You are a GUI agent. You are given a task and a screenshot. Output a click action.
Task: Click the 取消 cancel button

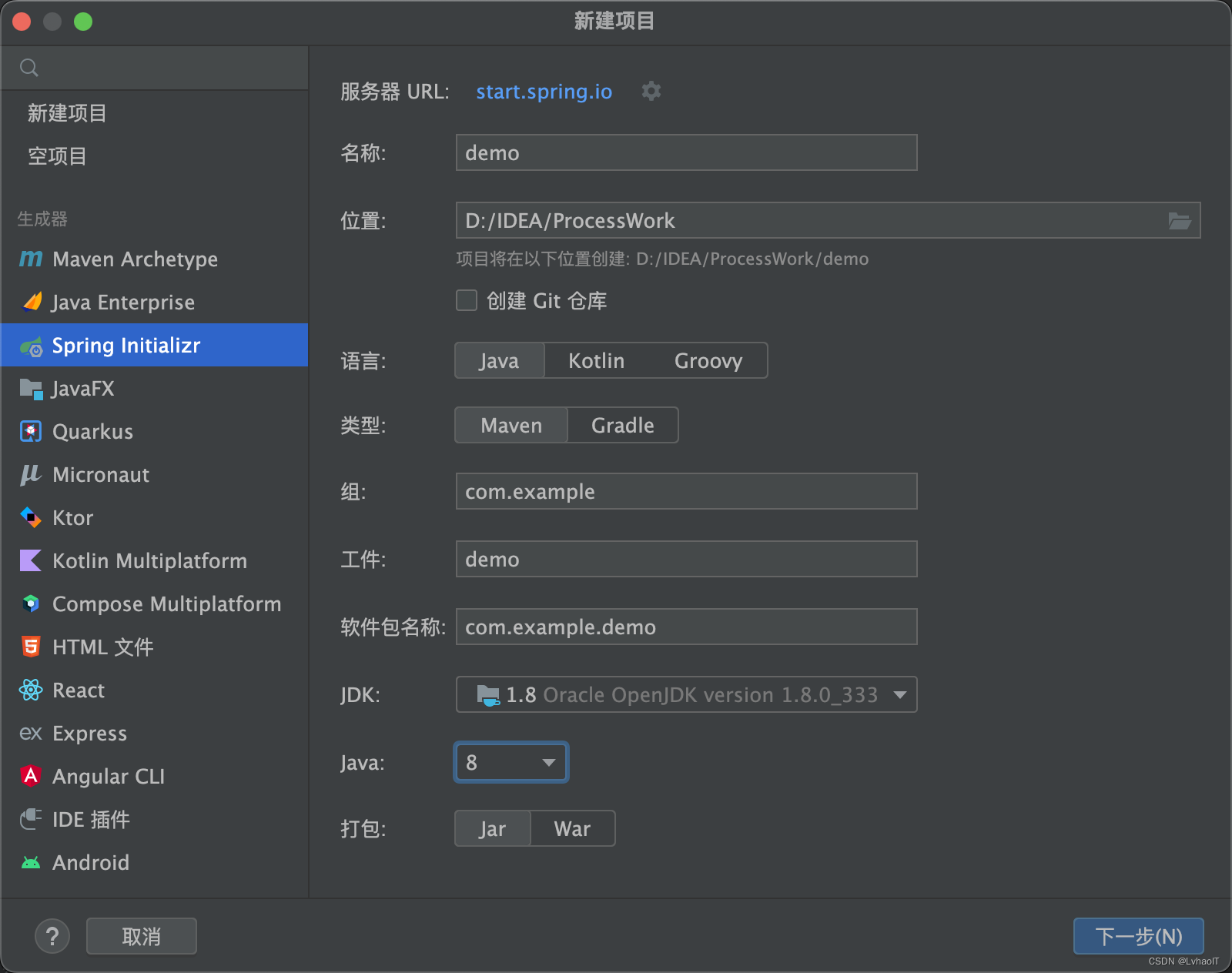pyautogui.click(x=142, y=936)
